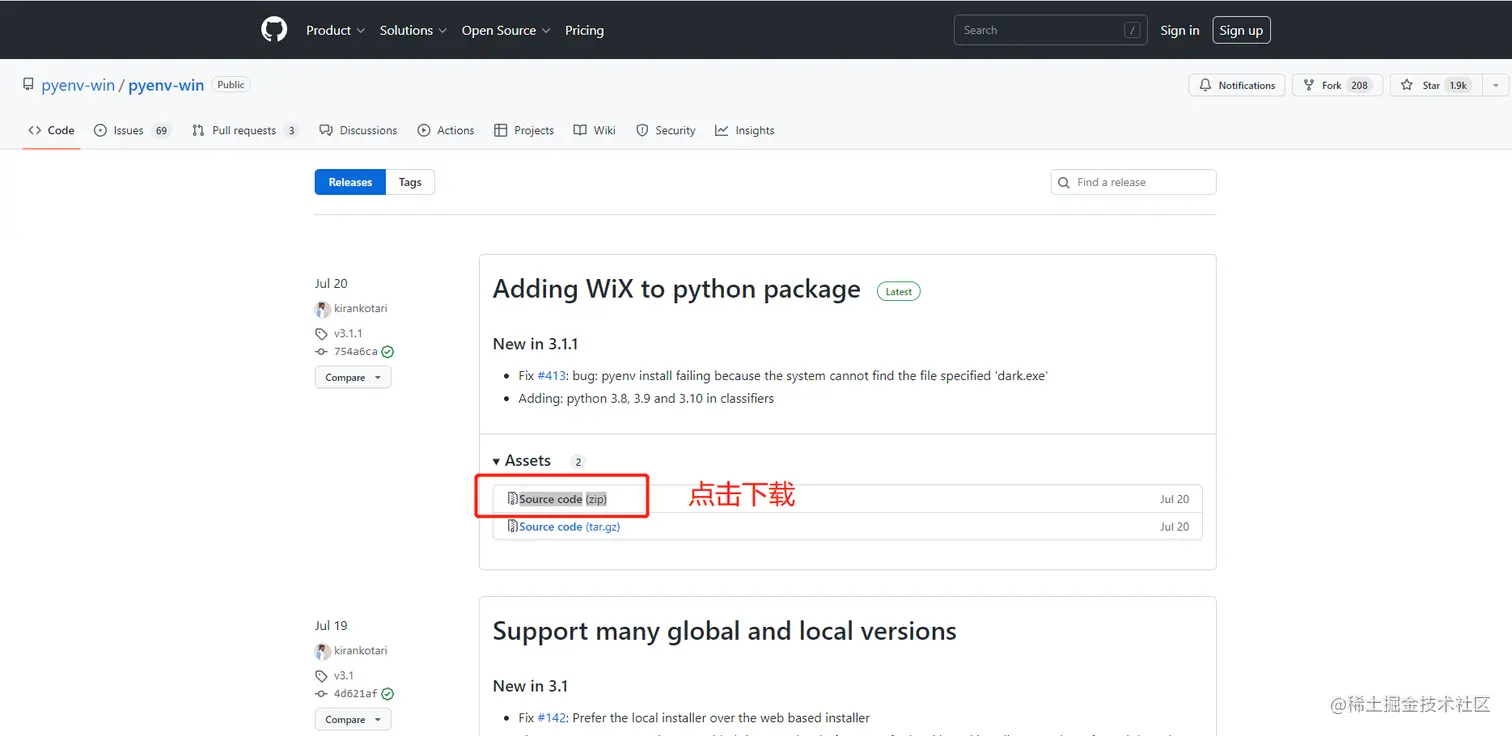Open Compare dropdown for v3.1.1
The height and width of the screenshot is (736, 1512).
[x=353, y=377]
